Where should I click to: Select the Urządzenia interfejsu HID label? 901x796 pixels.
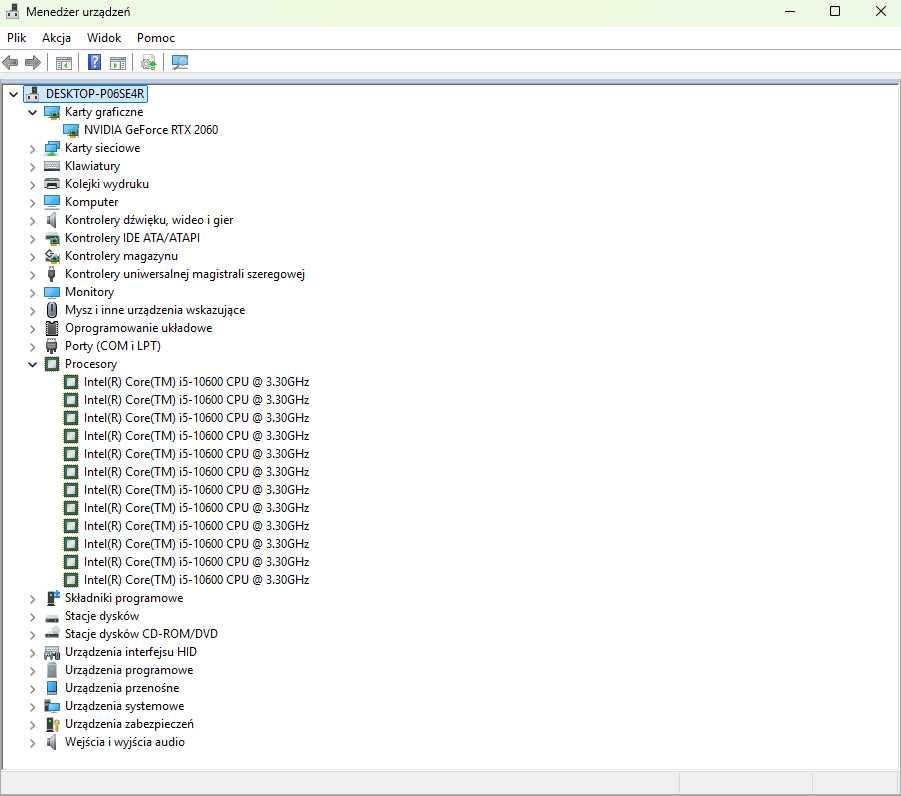pyautogui.click(x=130, y=652)
